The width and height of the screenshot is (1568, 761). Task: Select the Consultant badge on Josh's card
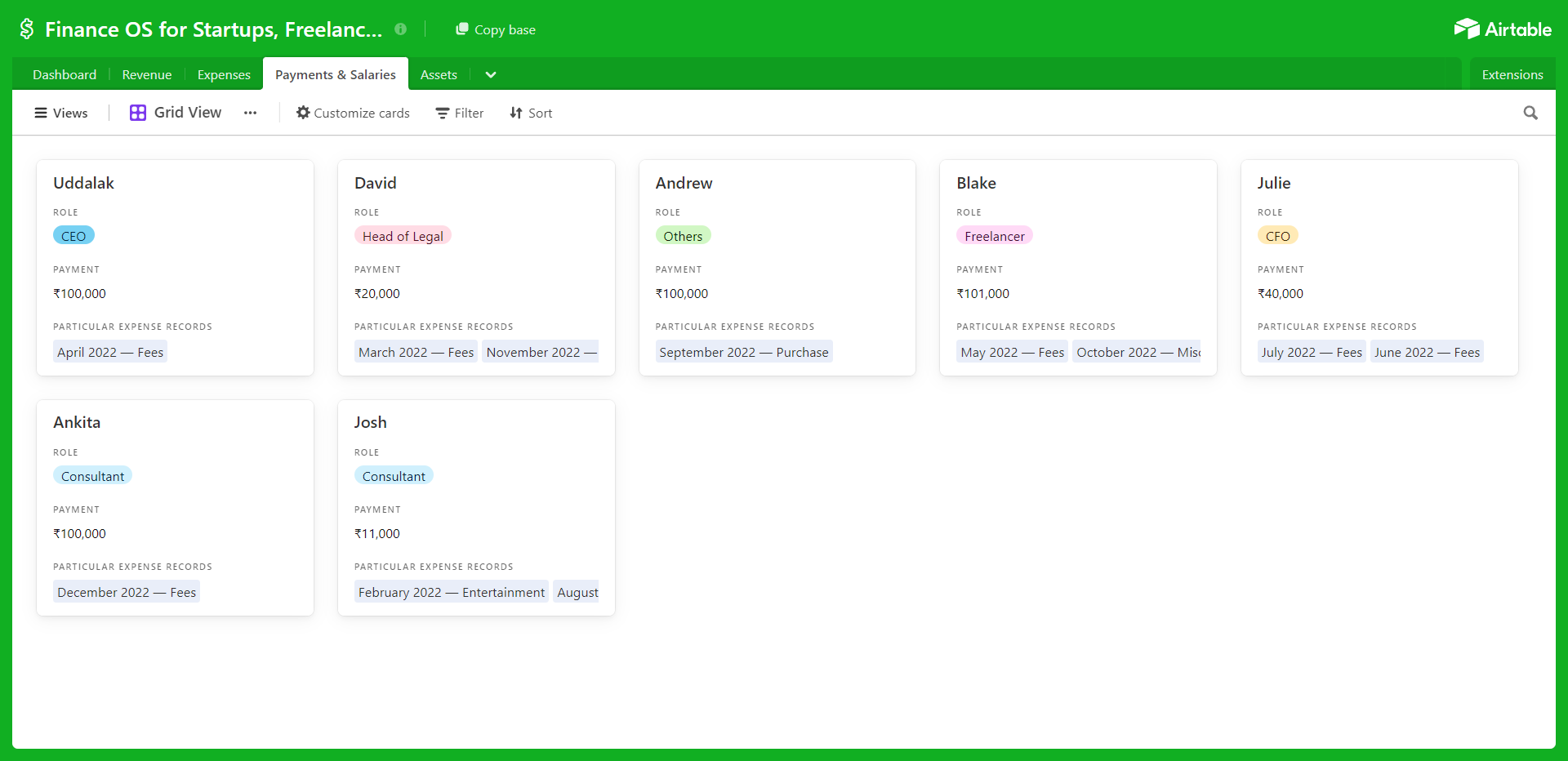coord(394,475)
